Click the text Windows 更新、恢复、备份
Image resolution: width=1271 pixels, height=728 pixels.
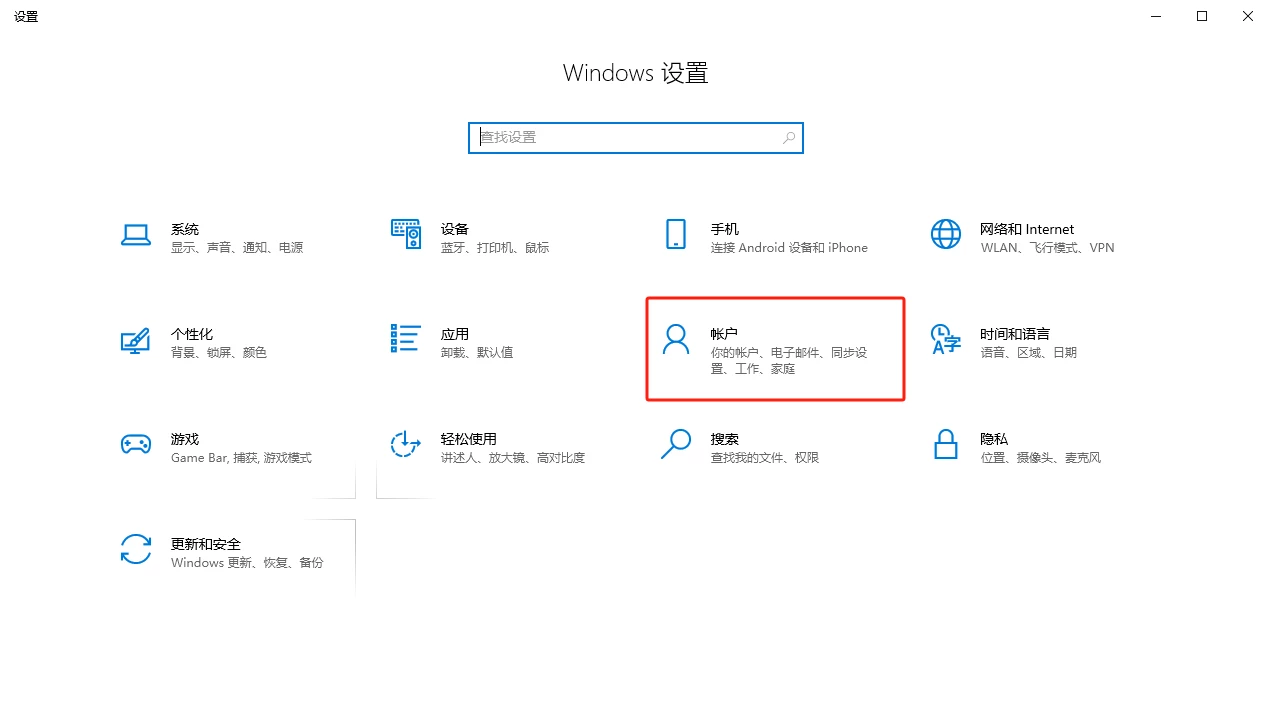click(x=247, y=563)
